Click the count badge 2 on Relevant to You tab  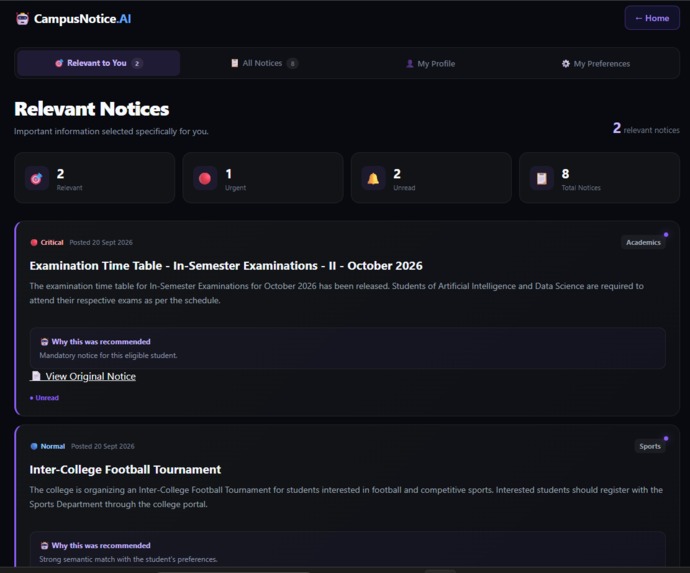[137, 63]
